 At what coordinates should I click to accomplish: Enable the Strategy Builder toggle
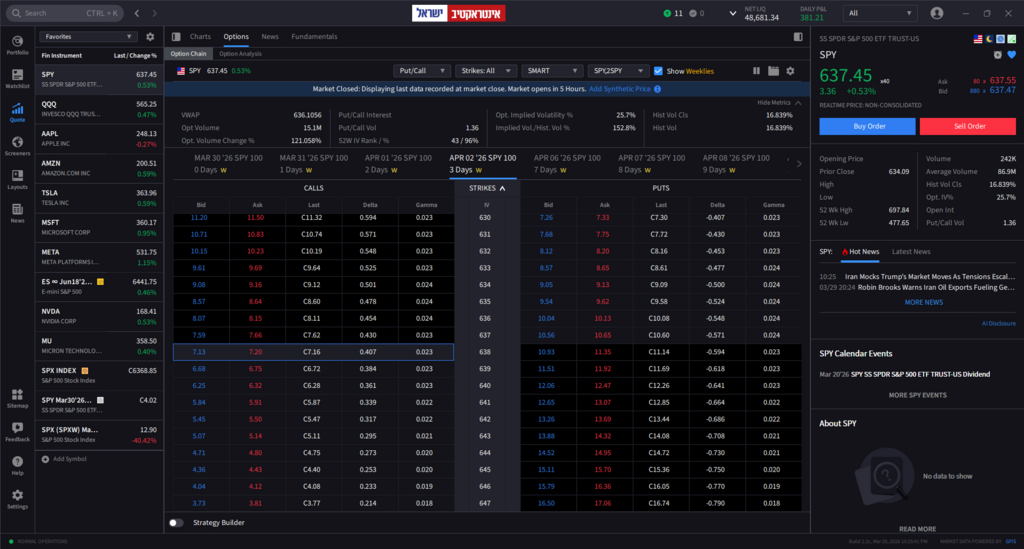[176, 522]
